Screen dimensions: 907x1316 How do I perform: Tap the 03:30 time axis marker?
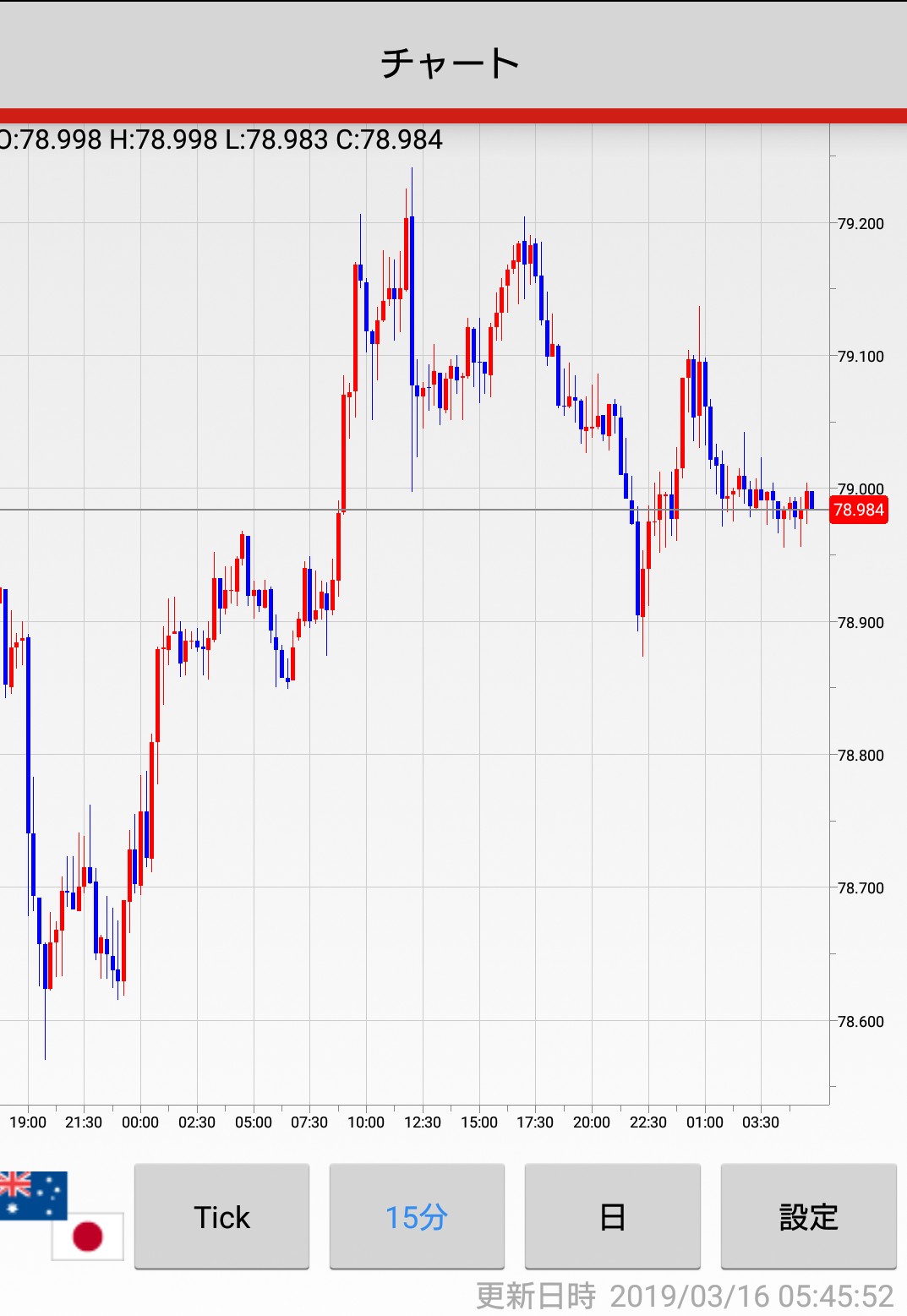point(761,1122)
